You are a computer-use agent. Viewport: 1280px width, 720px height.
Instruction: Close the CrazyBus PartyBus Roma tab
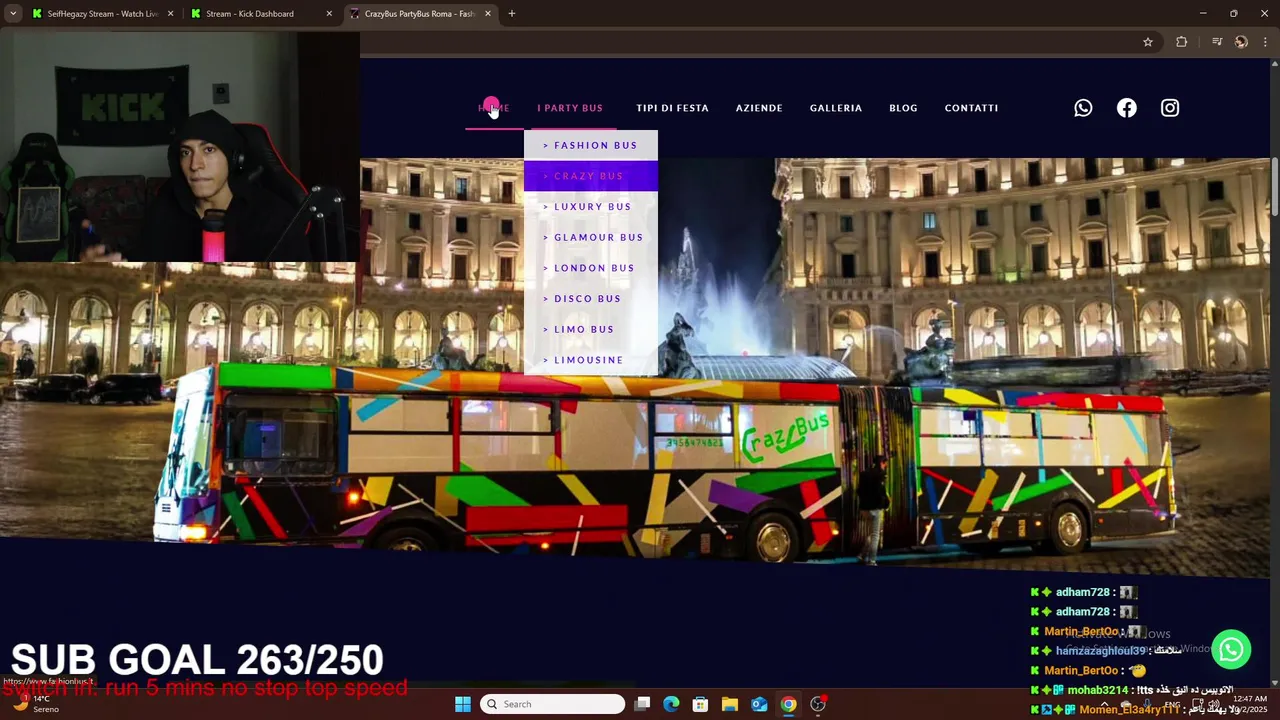(488, 14)
